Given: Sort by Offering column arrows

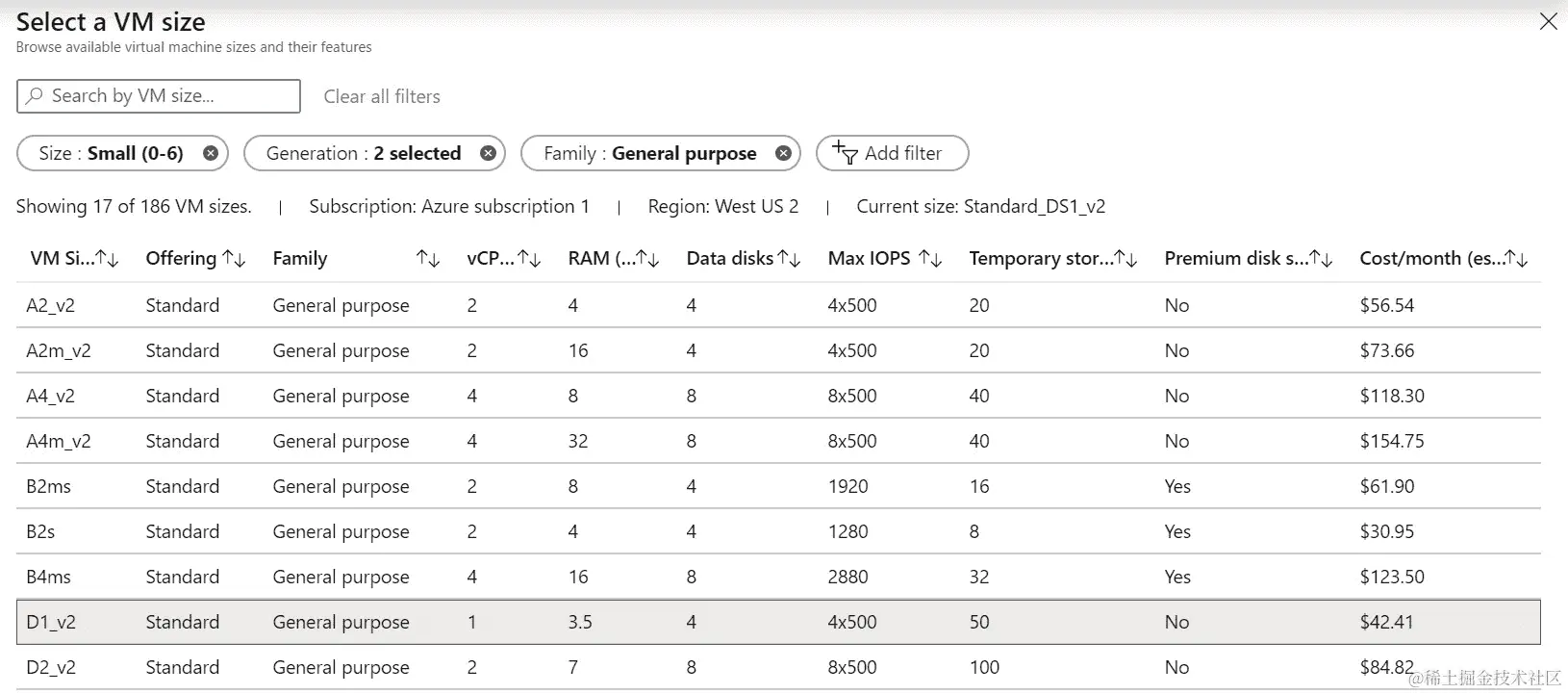Looking at the screenshot, I should 234,259.
